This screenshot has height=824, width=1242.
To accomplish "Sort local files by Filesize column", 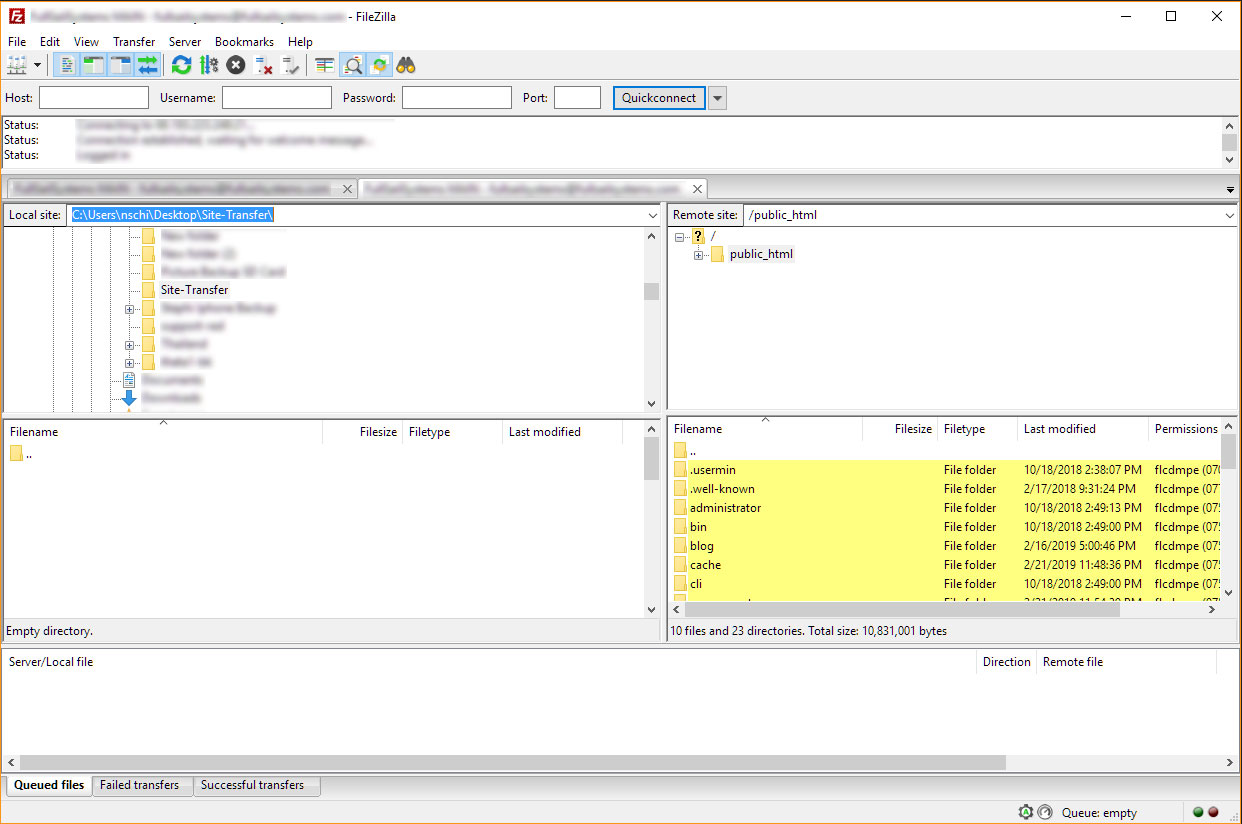I will (x=362, y=432).
